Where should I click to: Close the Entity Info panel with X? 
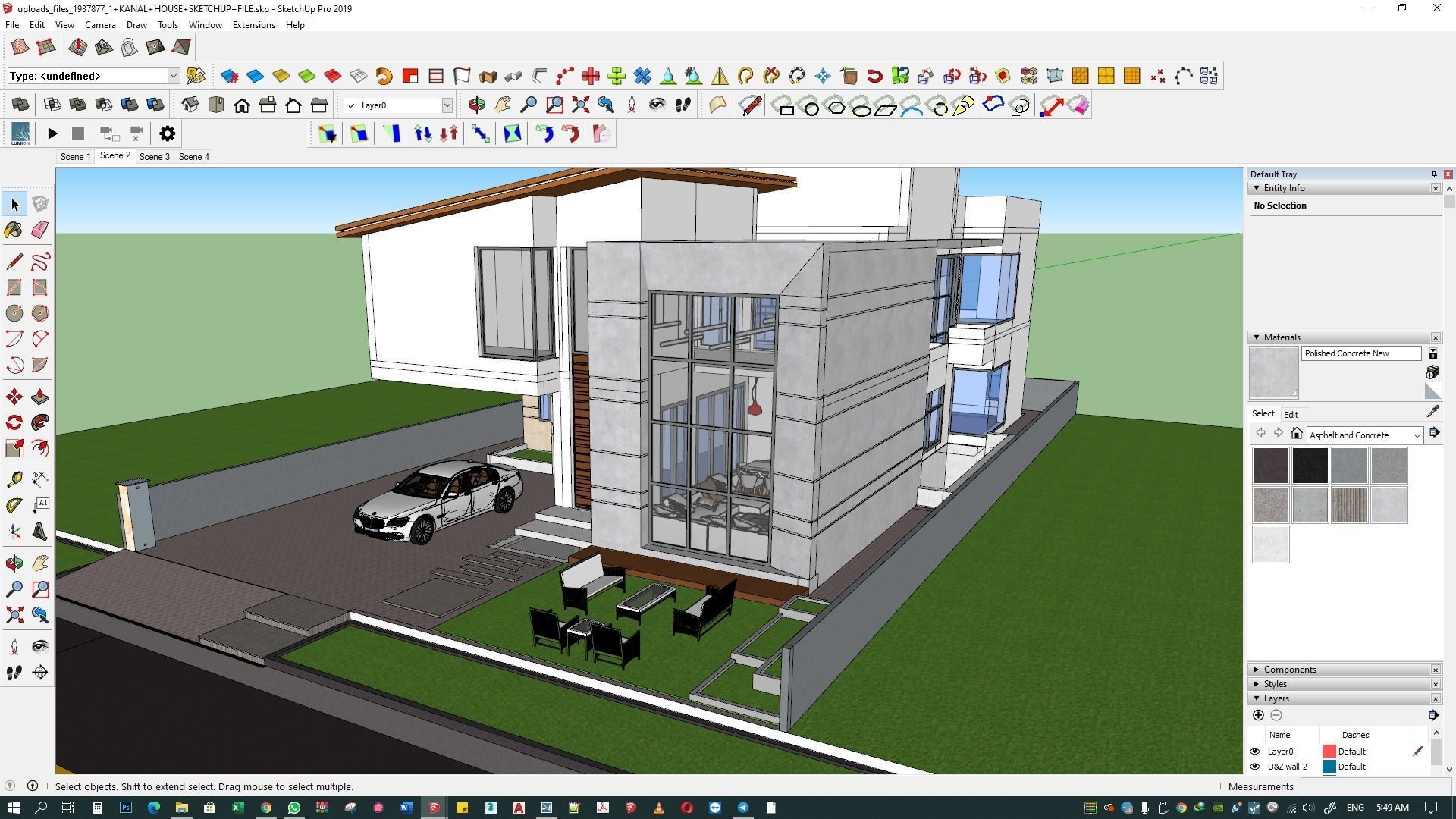[1436, 188]
